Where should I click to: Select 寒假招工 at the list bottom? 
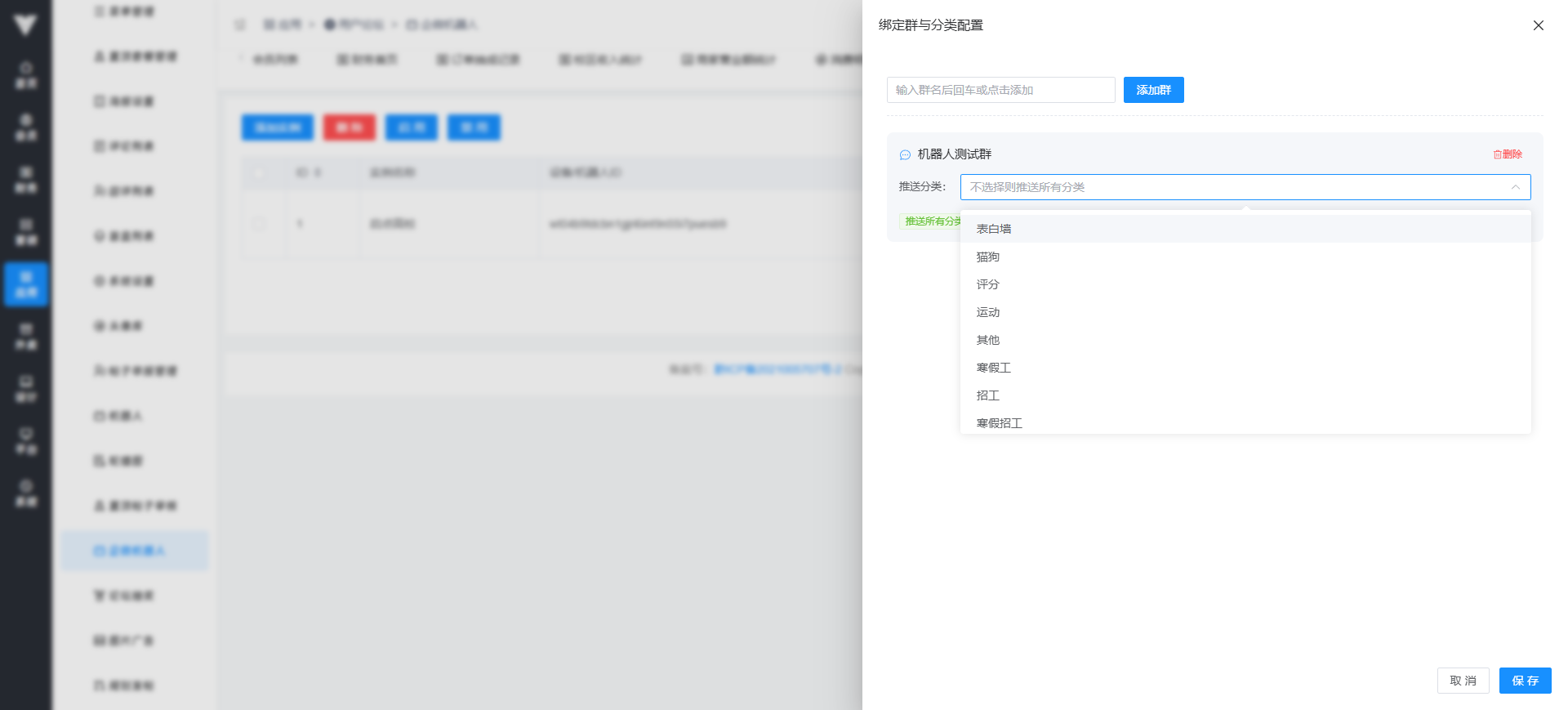pyautogui.click(x=1000, y=422)
